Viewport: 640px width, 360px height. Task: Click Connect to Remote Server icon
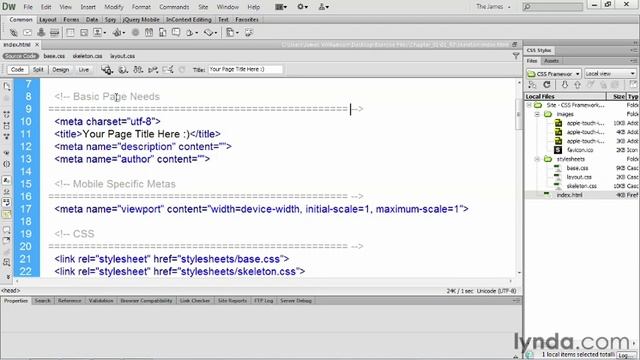coord(532,85)
